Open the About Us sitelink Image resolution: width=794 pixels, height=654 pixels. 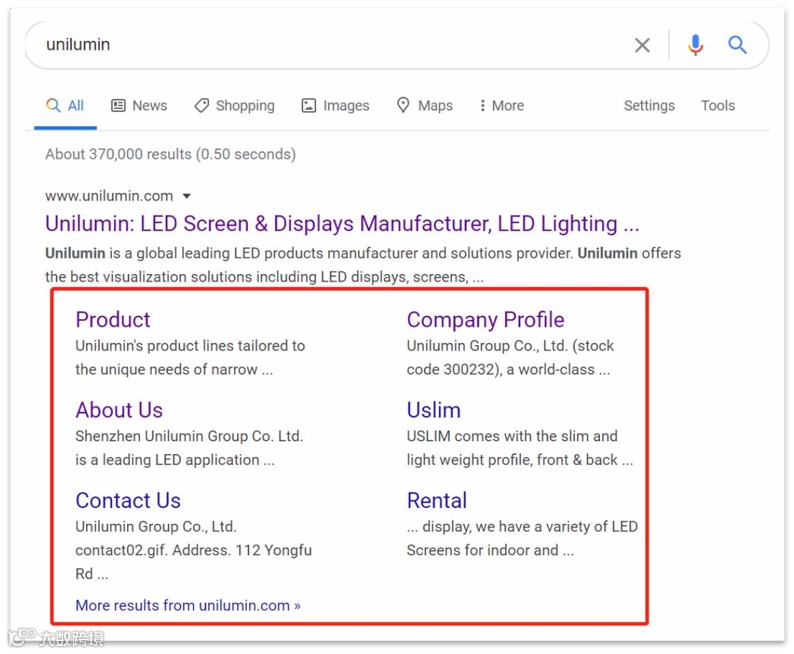tap(119, 410)
